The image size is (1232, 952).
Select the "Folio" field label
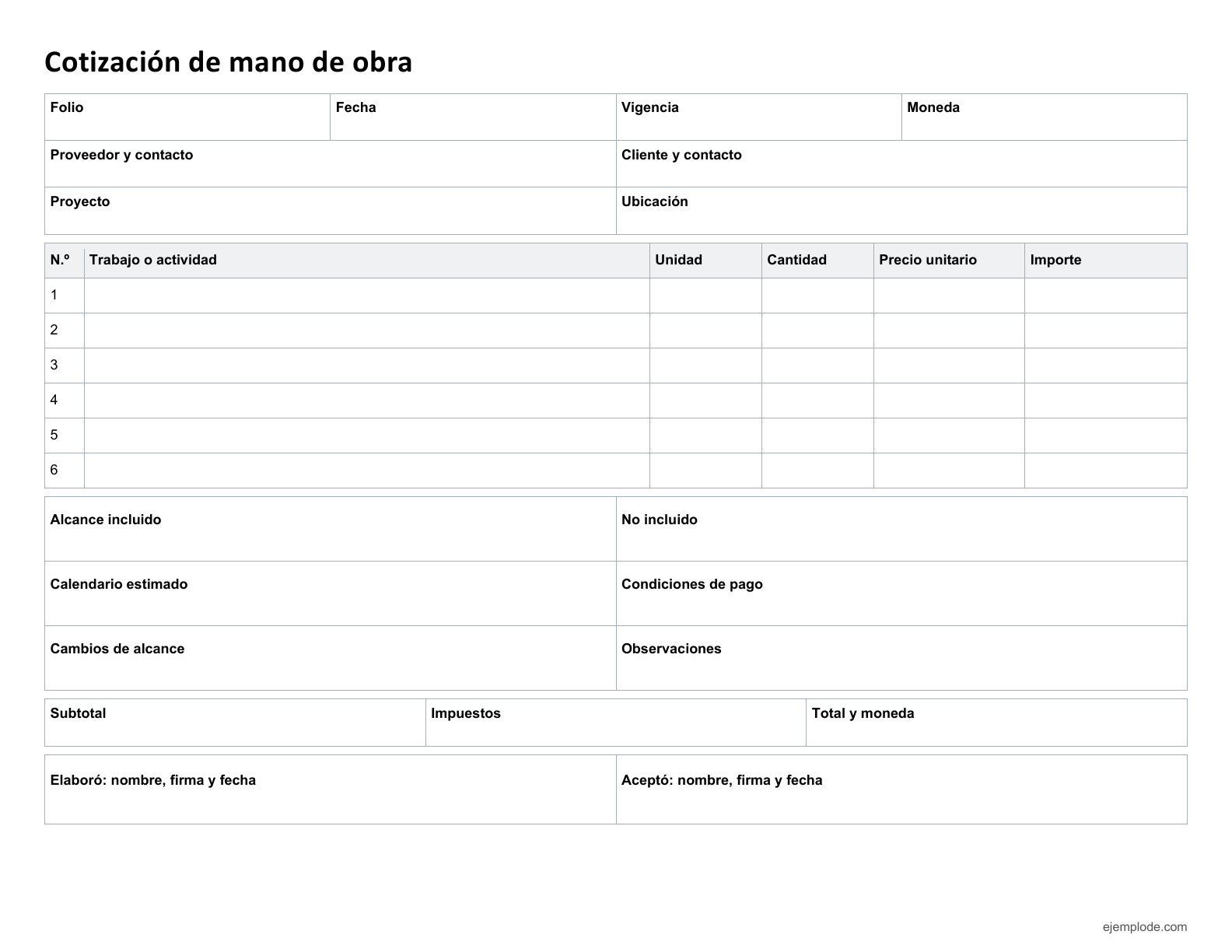[67, 107]
